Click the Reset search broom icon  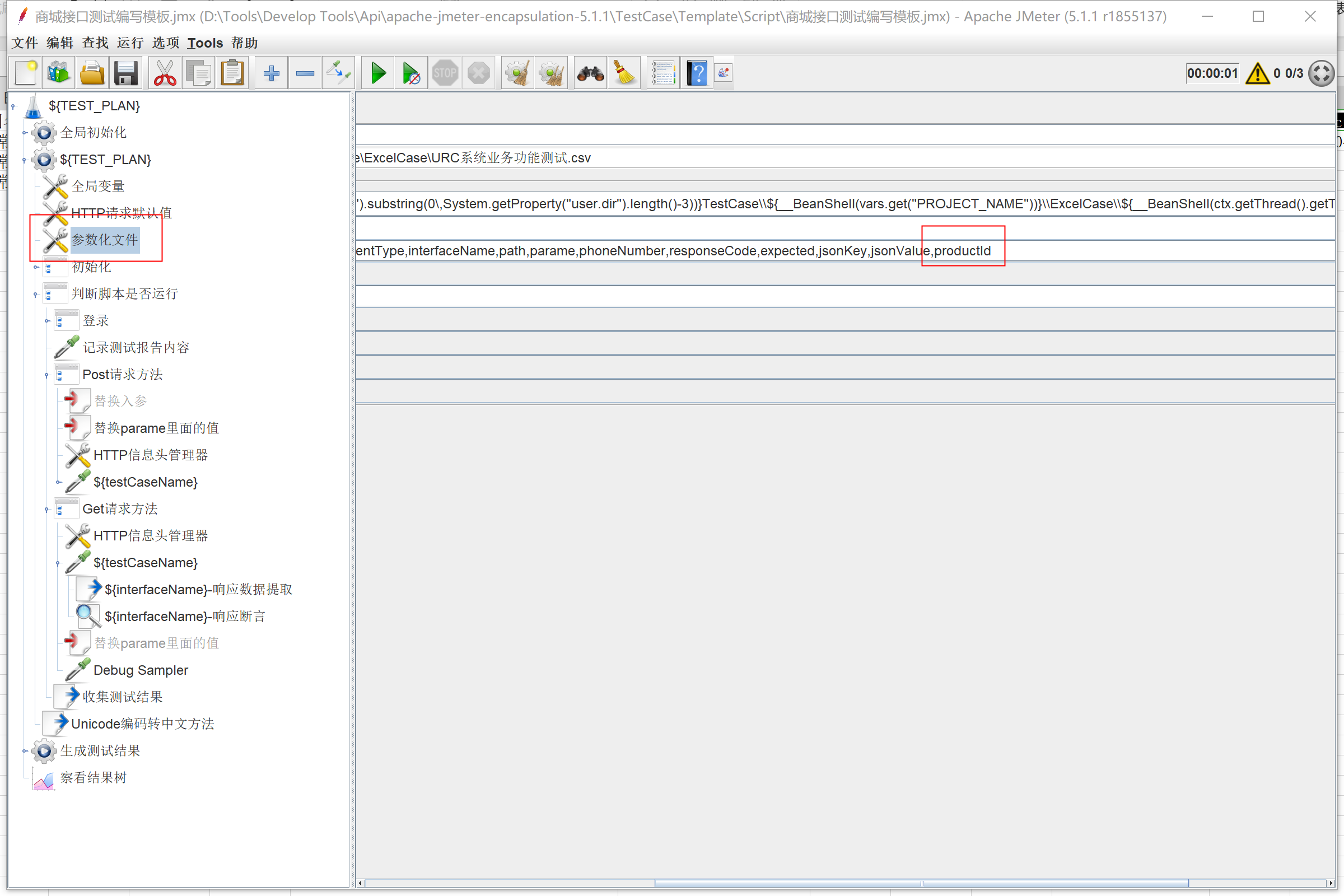point(624,73)
